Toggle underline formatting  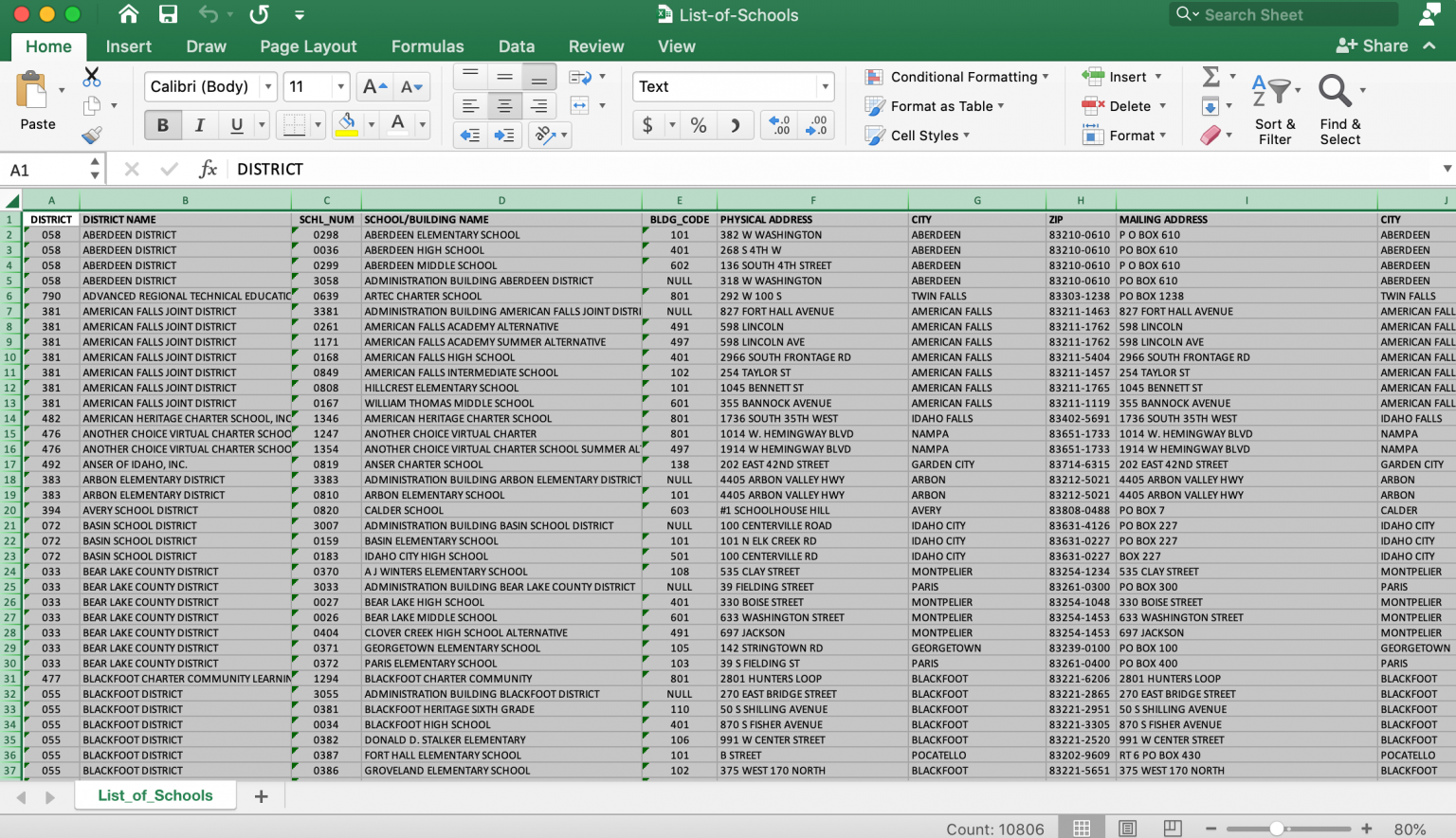236,124
